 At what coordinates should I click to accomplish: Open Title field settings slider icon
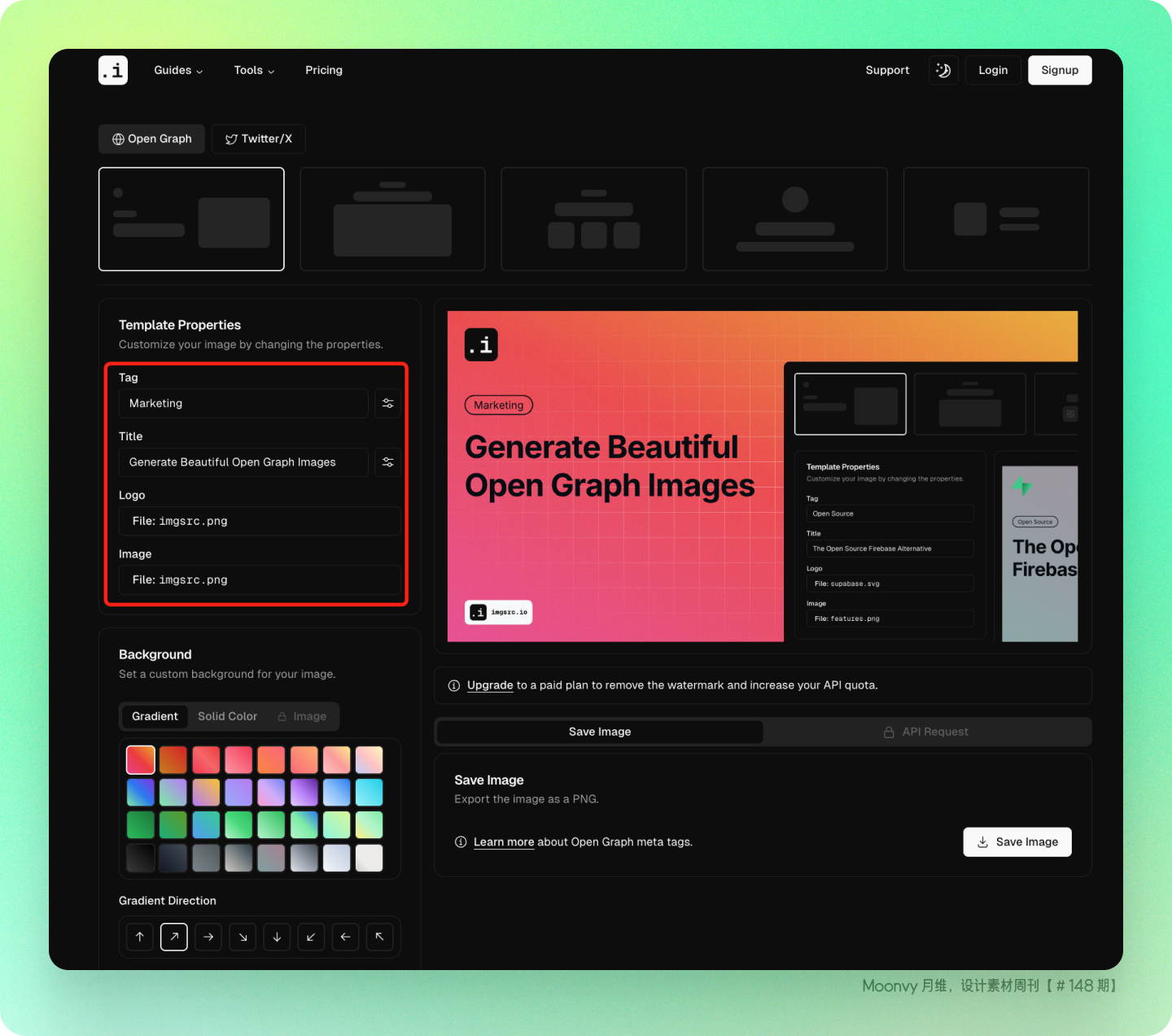point(388,462)
